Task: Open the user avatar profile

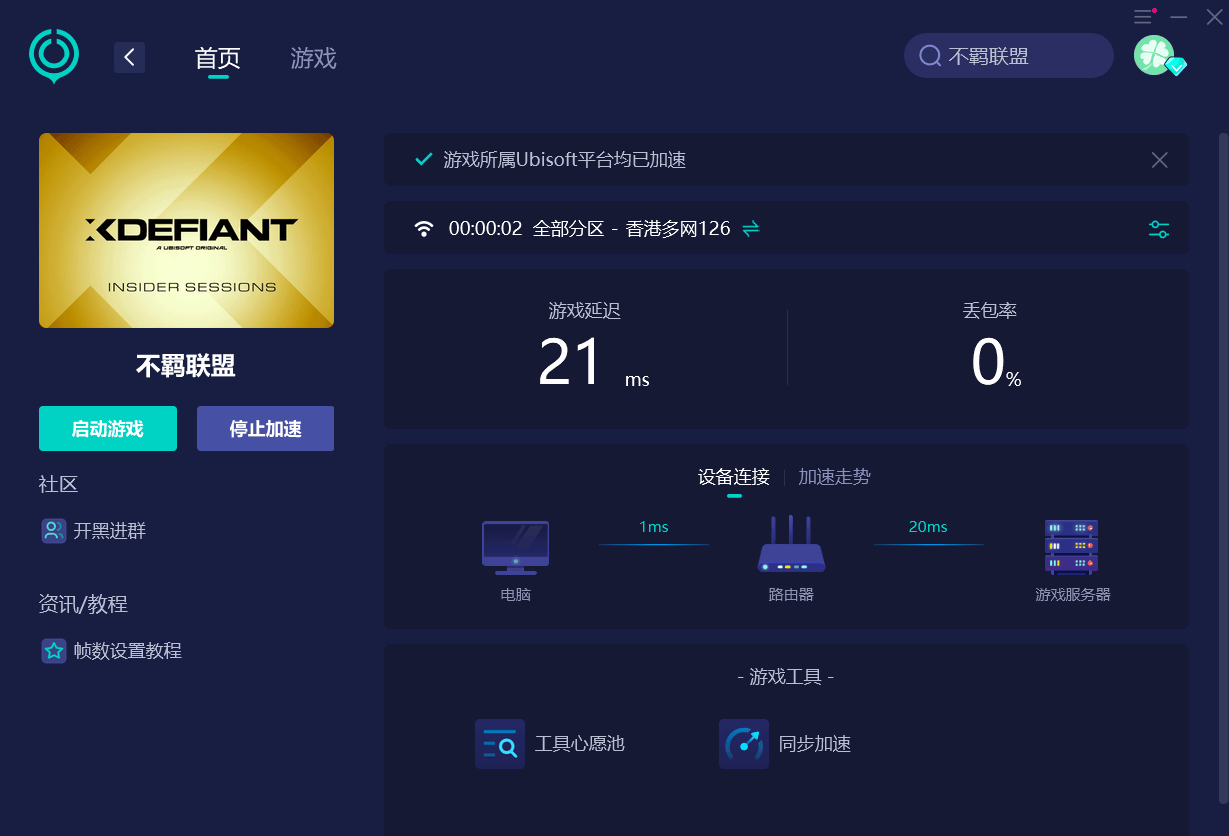Action: coord(1154,55)
